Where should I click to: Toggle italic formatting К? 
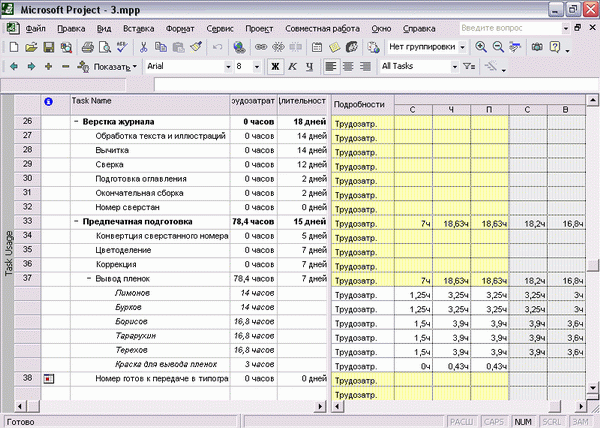(292, 67)
